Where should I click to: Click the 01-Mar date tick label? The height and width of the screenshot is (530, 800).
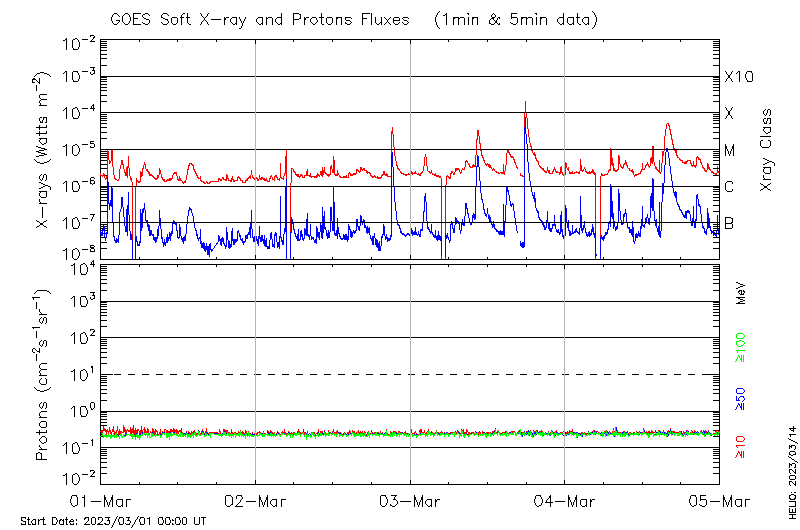[x=102, y=500]
